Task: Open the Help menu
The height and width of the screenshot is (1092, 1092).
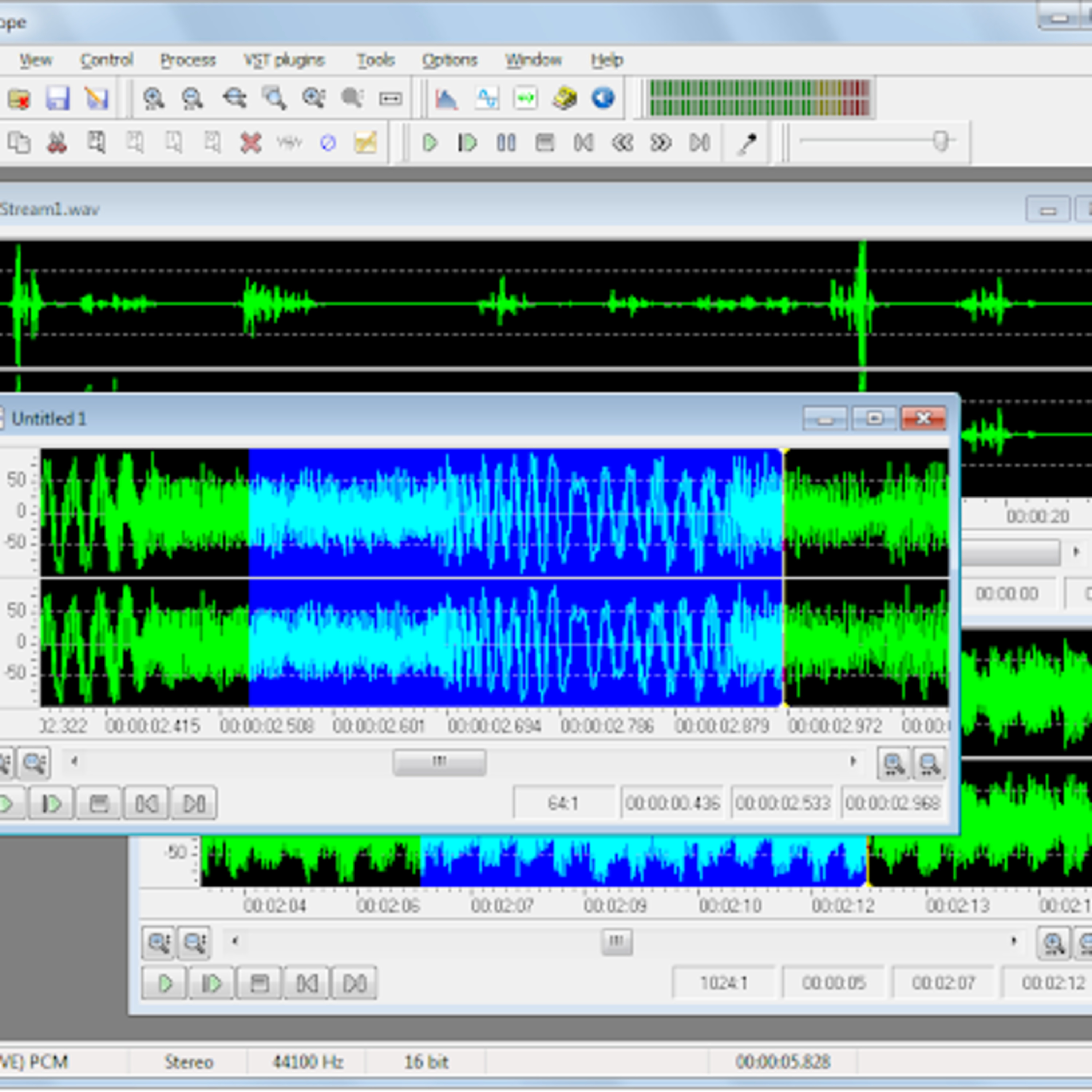Action: [x=607, y=59]
